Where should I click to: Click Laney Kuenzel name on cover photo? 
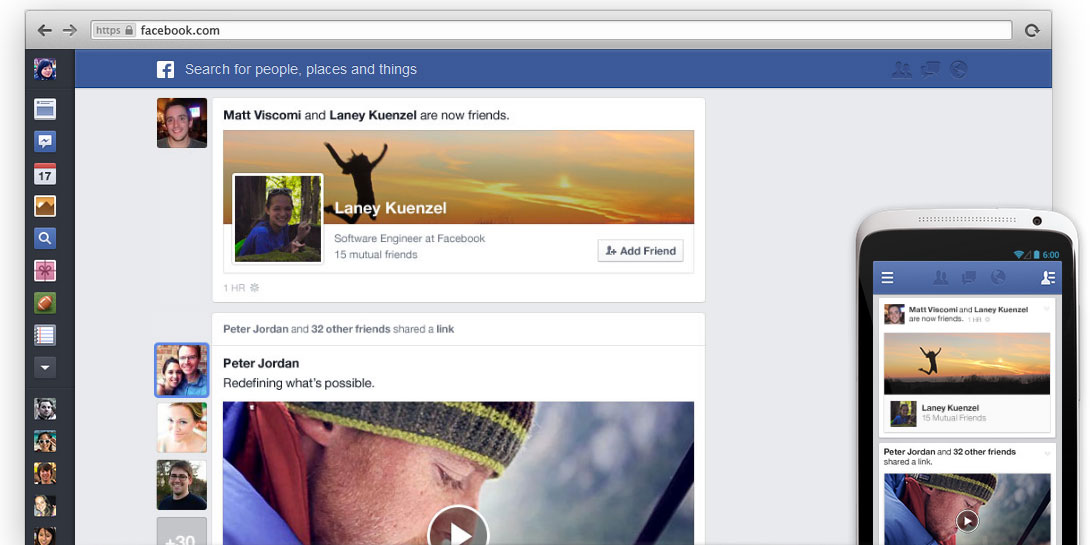(390, 208)
